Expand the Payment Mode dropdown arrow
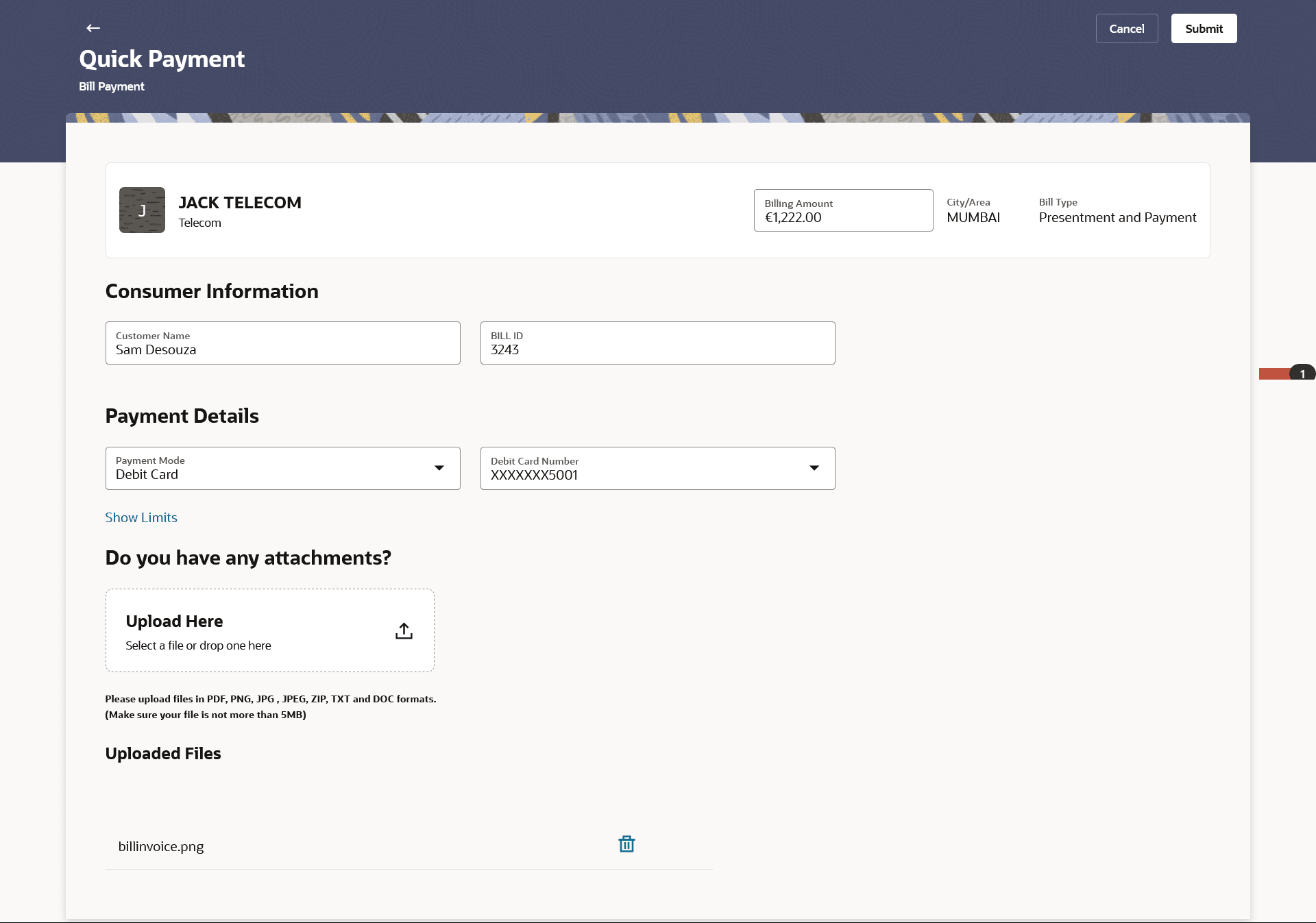The width and height of the screenshot is (1316, 923). [x=439, y=468]
